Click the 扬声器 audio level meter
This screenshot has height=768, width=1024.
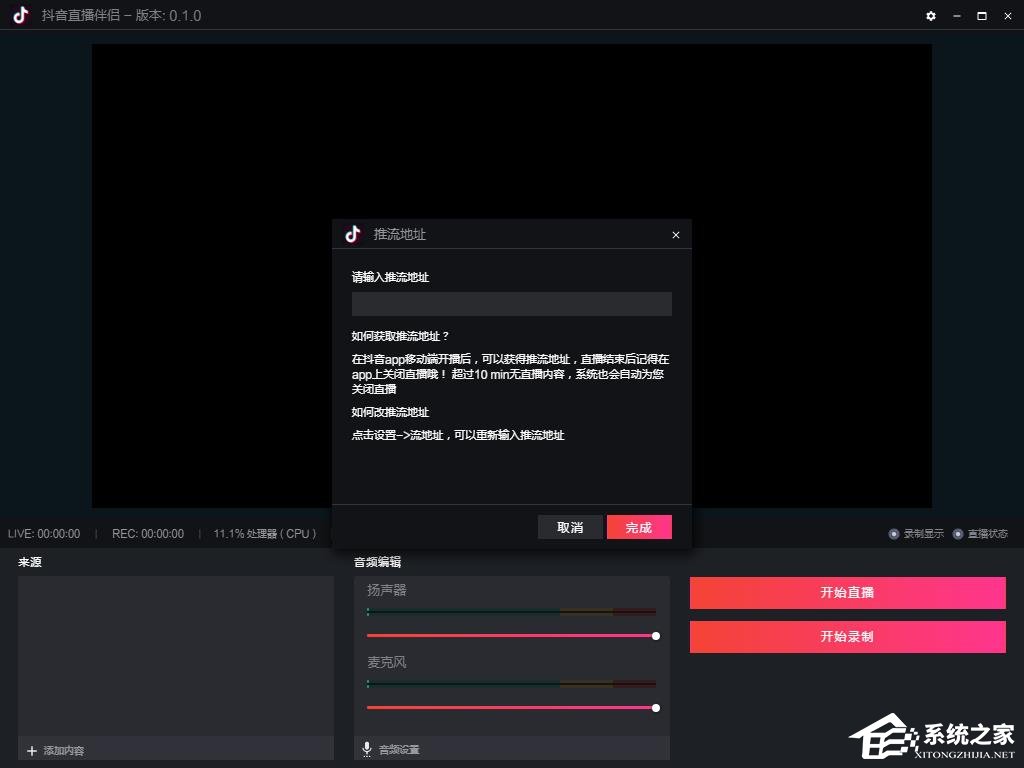pyautogui.click(x=511, y=612)
